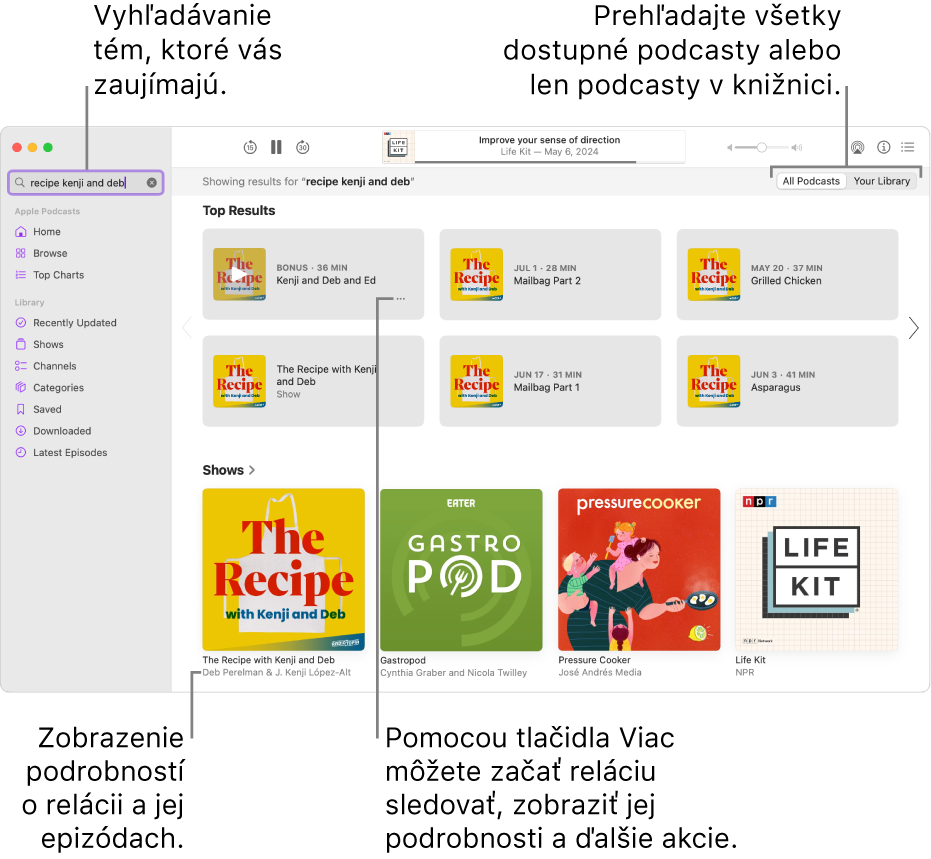Open AirPlay output icon

[x=857, y=147]
